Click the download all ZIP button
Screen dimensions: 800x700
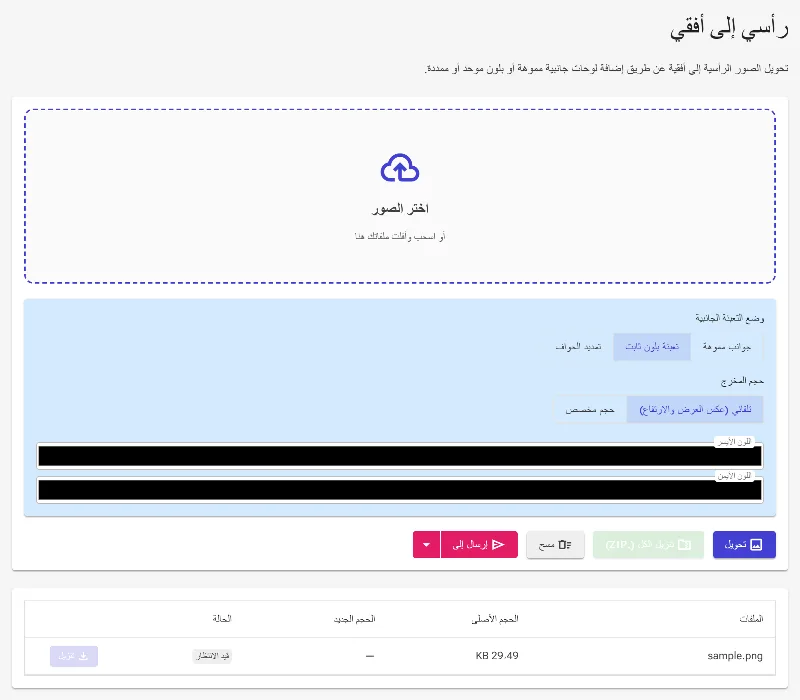[x=648, y=544]
